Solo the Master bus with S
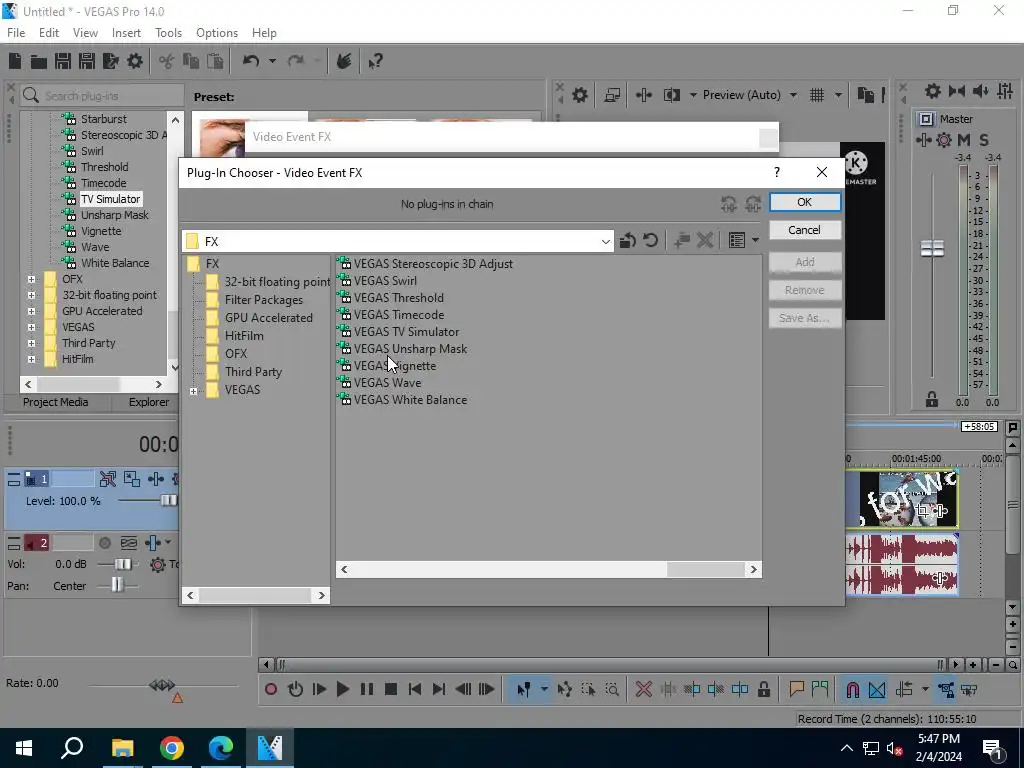 [x=984, y=140]
